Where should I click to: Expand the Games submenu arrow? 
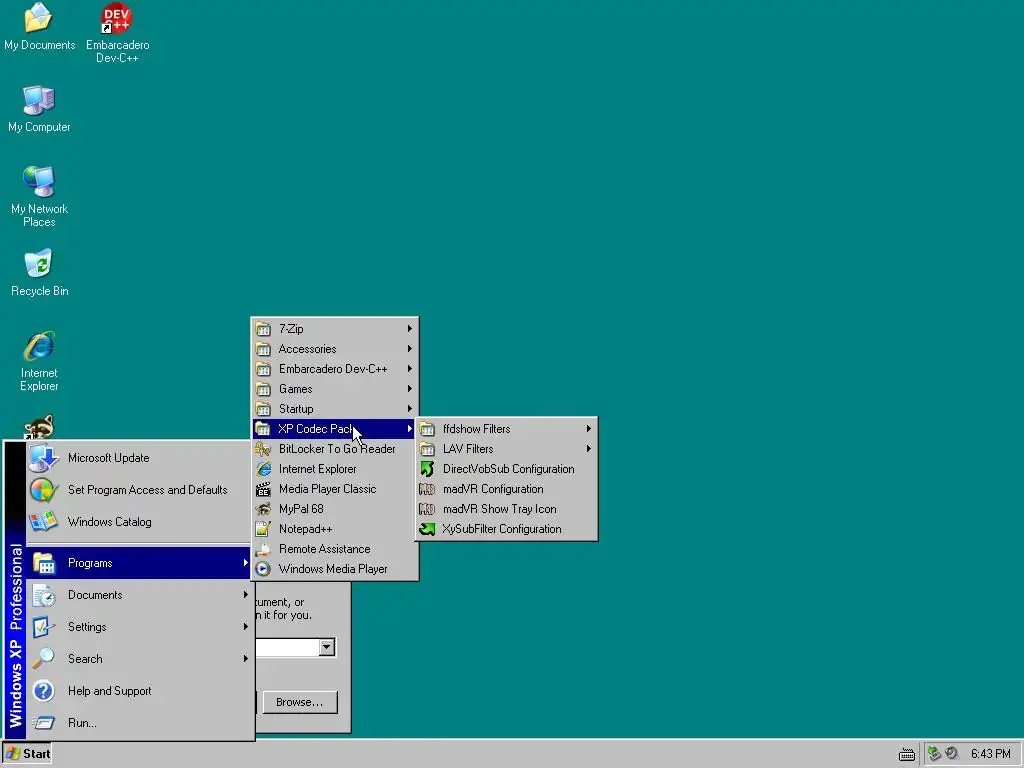tap(409, 389)
